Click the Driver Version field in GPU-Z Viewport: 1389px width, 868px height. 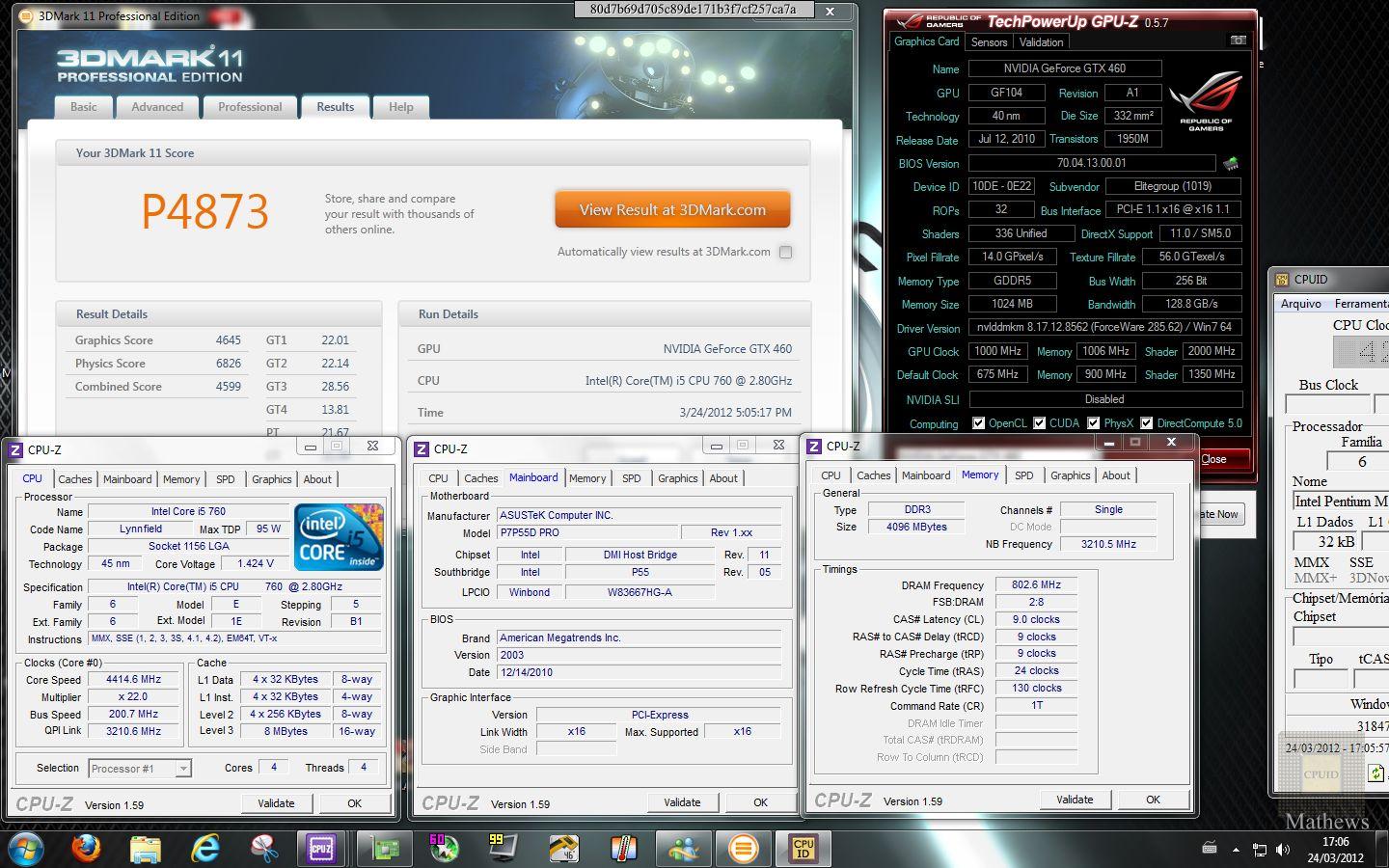point(1104,327)
